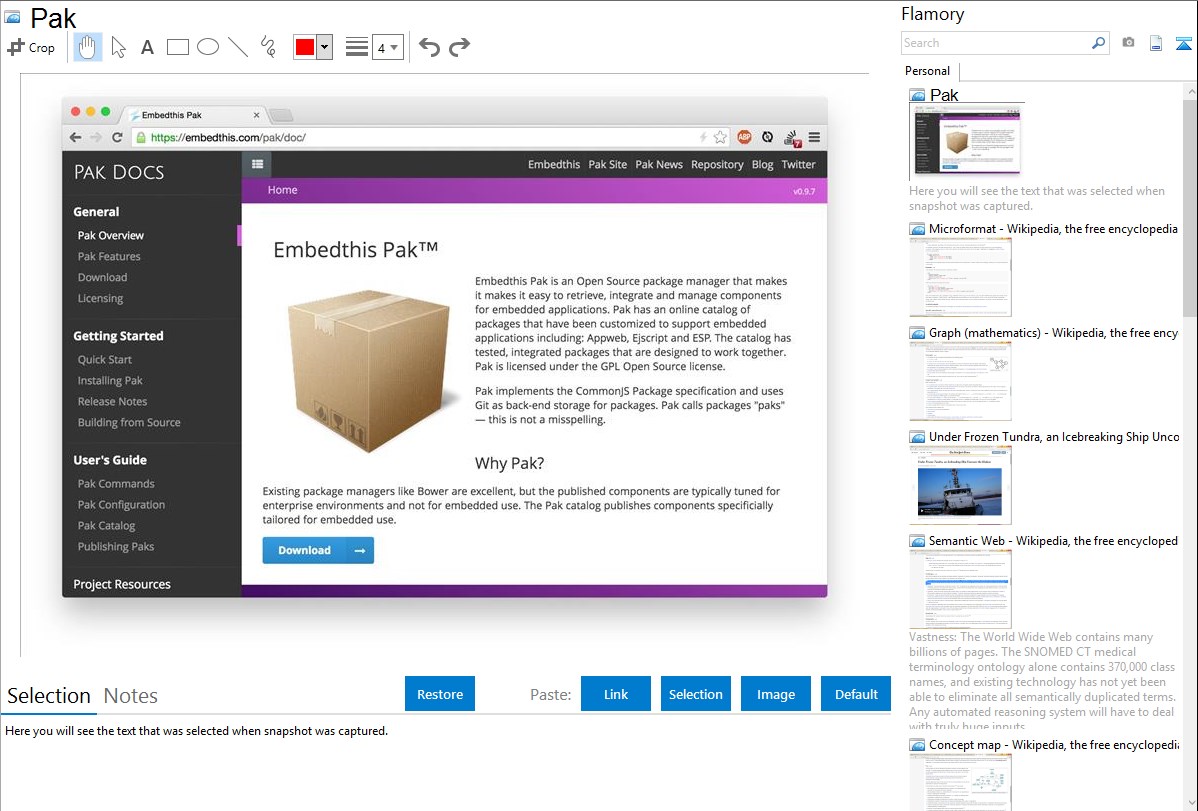
Task: Open the Pak snapshot thumbnail
Action: tap(966, 141)
